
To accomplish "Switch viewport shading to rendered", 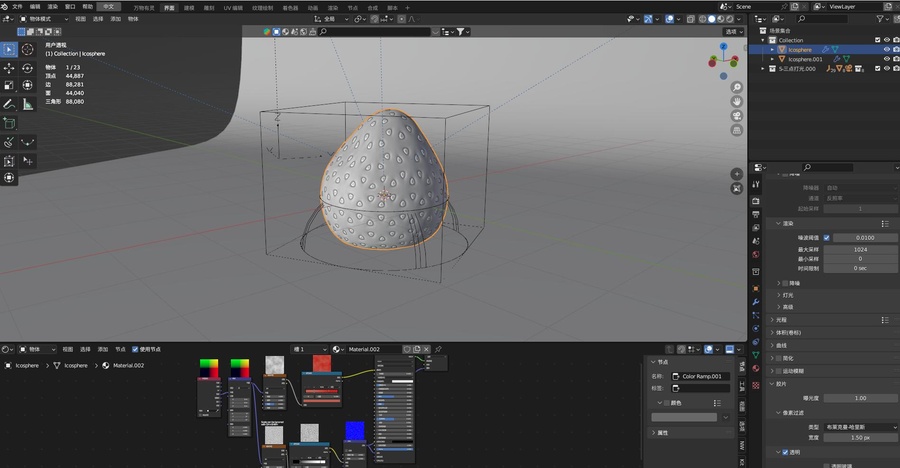I will pos(730,19).
